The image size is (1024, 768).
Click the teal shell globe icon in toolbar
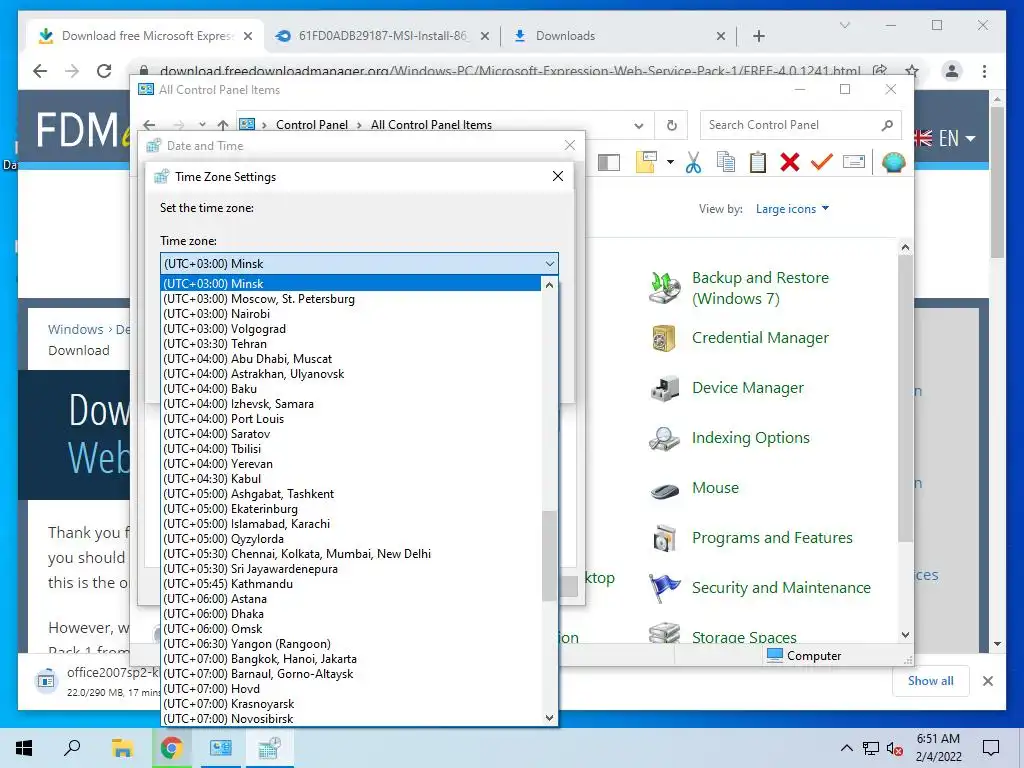click(893, 162)
